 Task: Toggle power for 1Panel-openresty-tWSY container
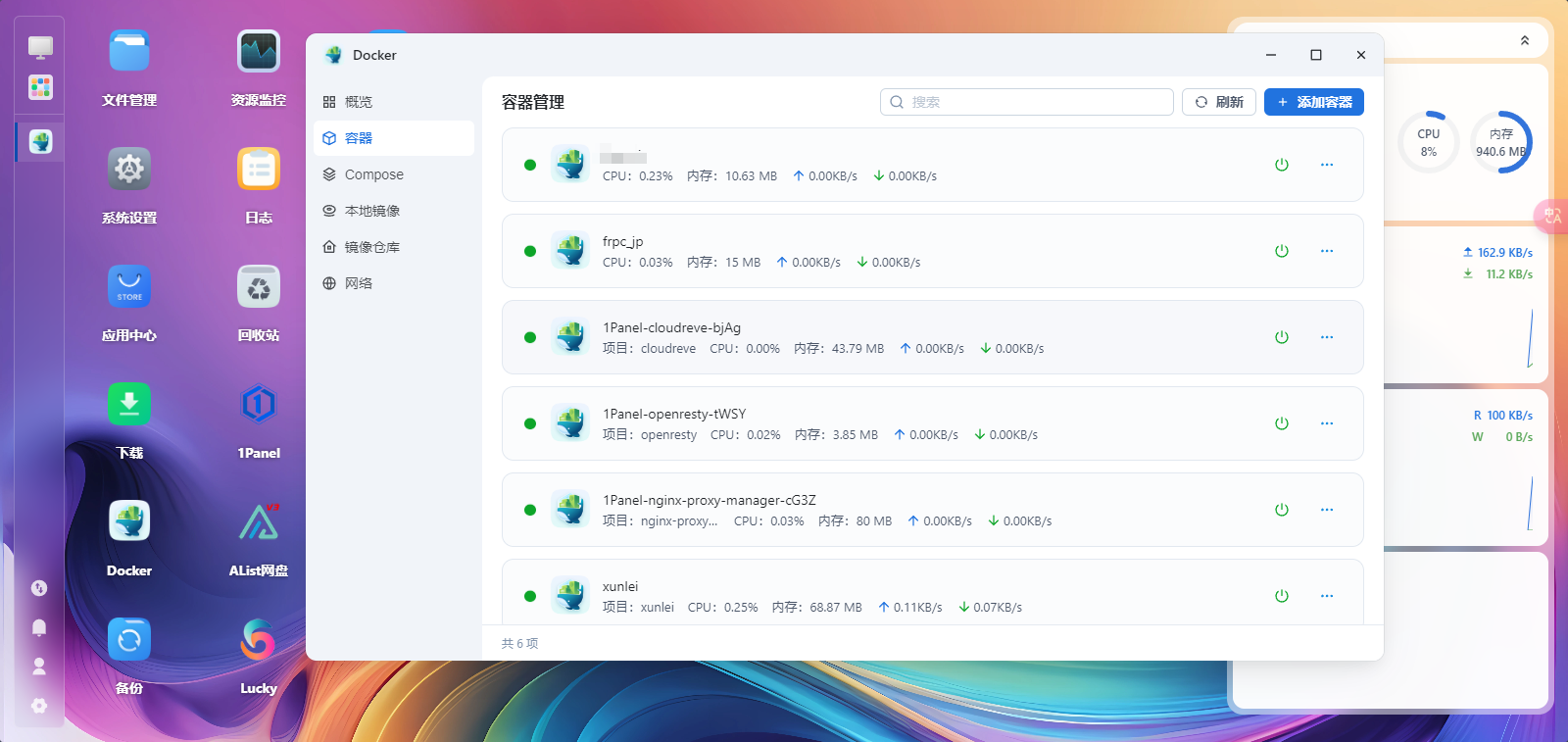tap(1281, 423)
